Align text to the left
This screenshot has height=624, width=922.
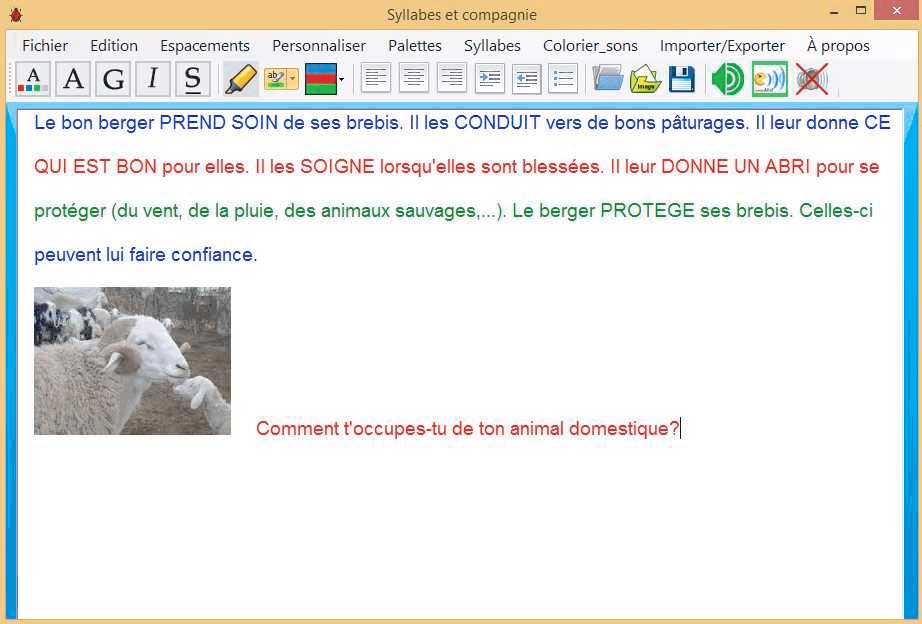point(375,79)
